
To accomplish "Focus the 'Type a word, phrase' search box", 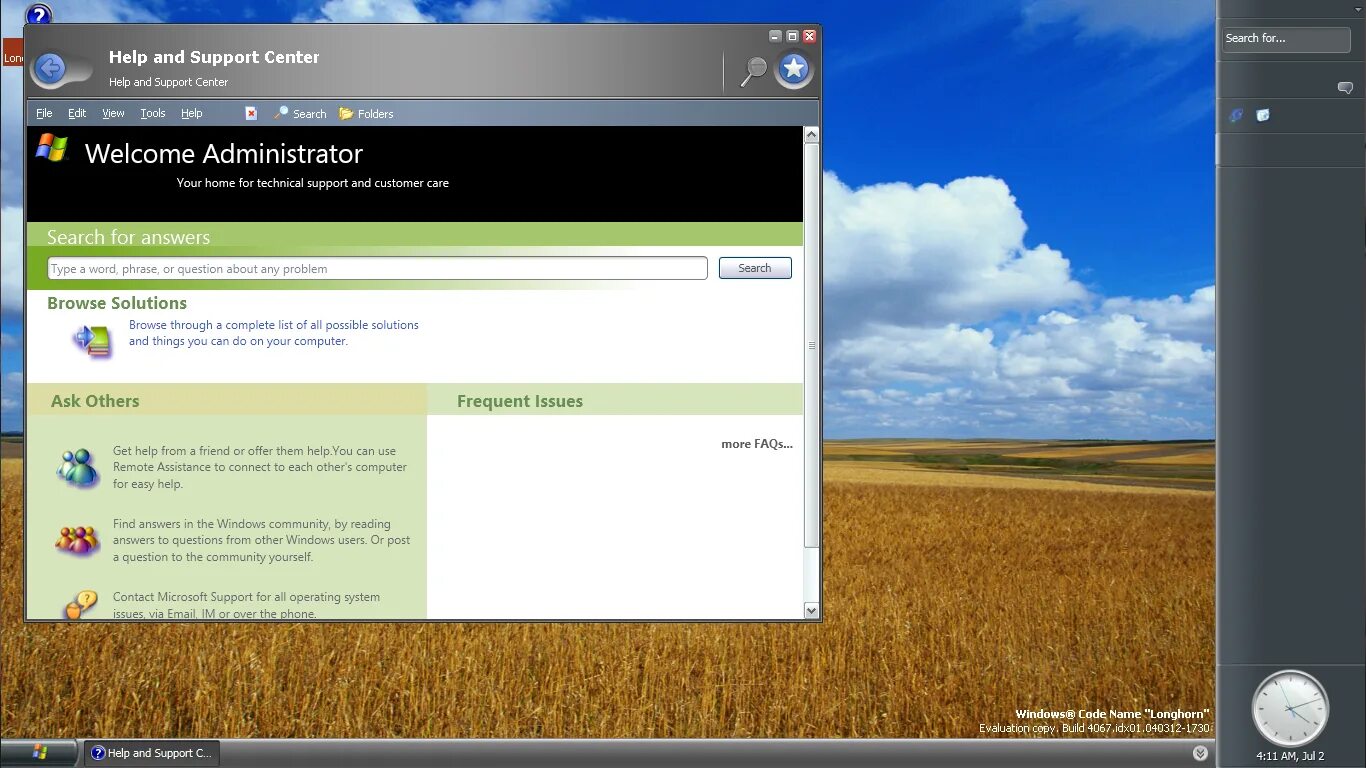I will tap(377, 268).
